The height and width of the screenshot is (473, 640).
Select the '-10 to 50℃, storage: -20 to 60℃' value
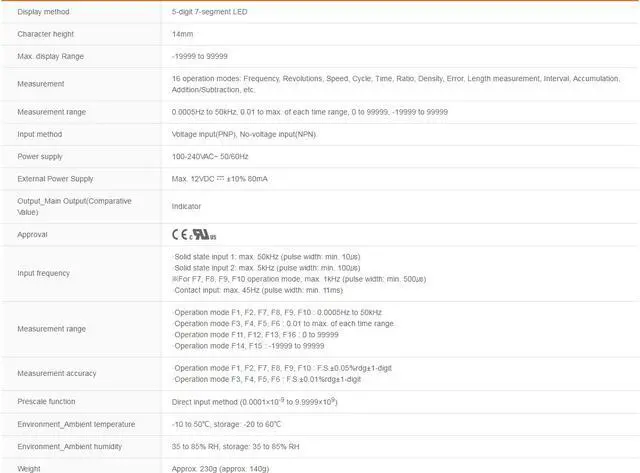tap(227, 424)
